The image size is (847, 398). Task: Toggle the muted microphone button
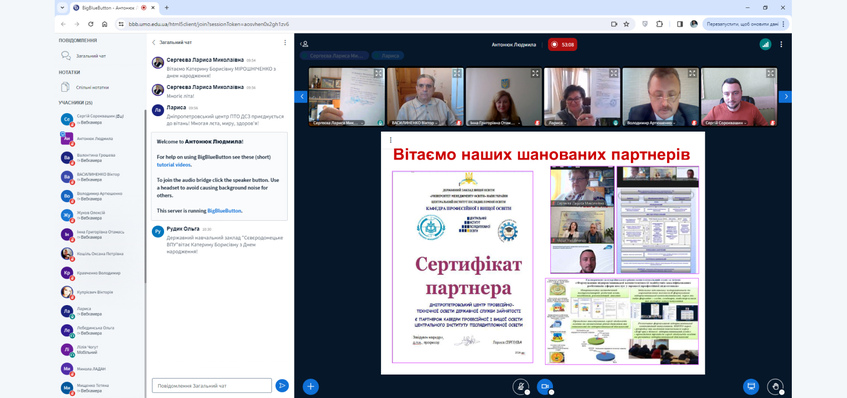coord(520,386)
